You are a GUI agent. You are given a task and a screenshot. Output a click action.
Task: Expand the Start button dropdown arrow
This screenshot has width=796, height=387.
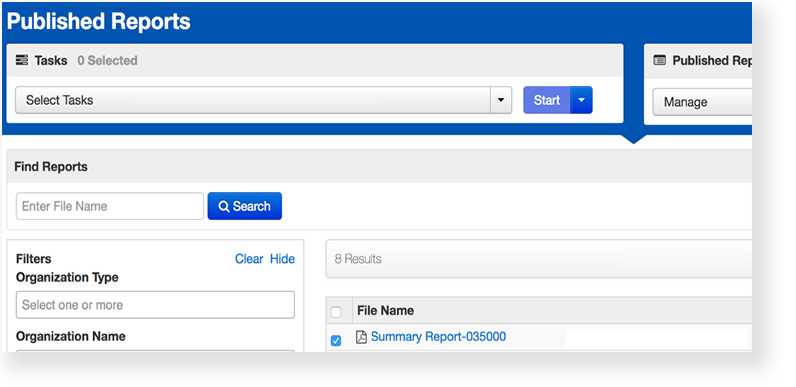tap(582, 100)
